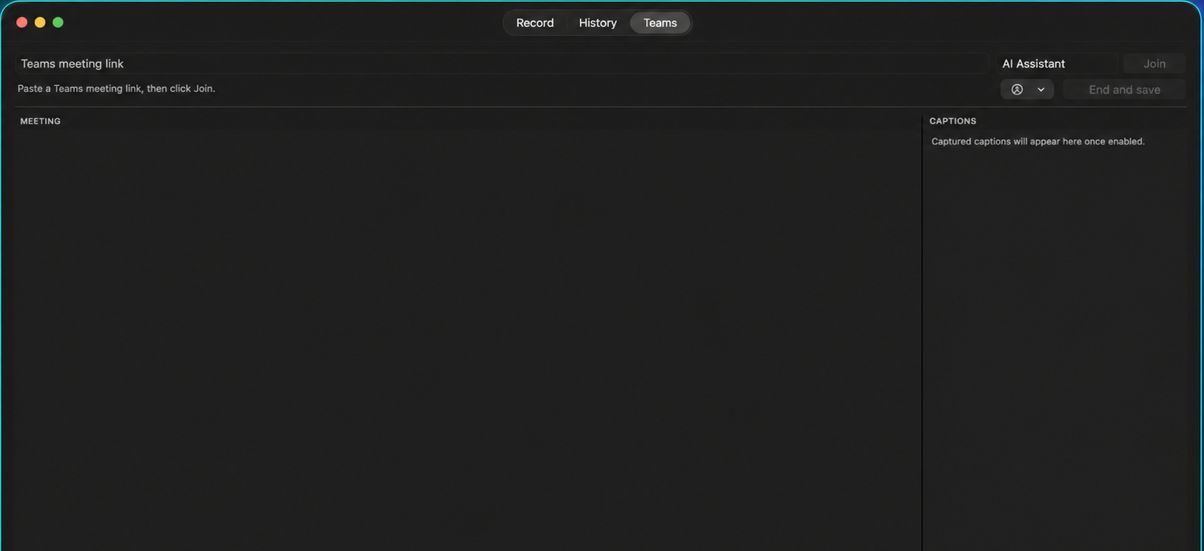Click the MEETING panel heading

pos(41,121)
